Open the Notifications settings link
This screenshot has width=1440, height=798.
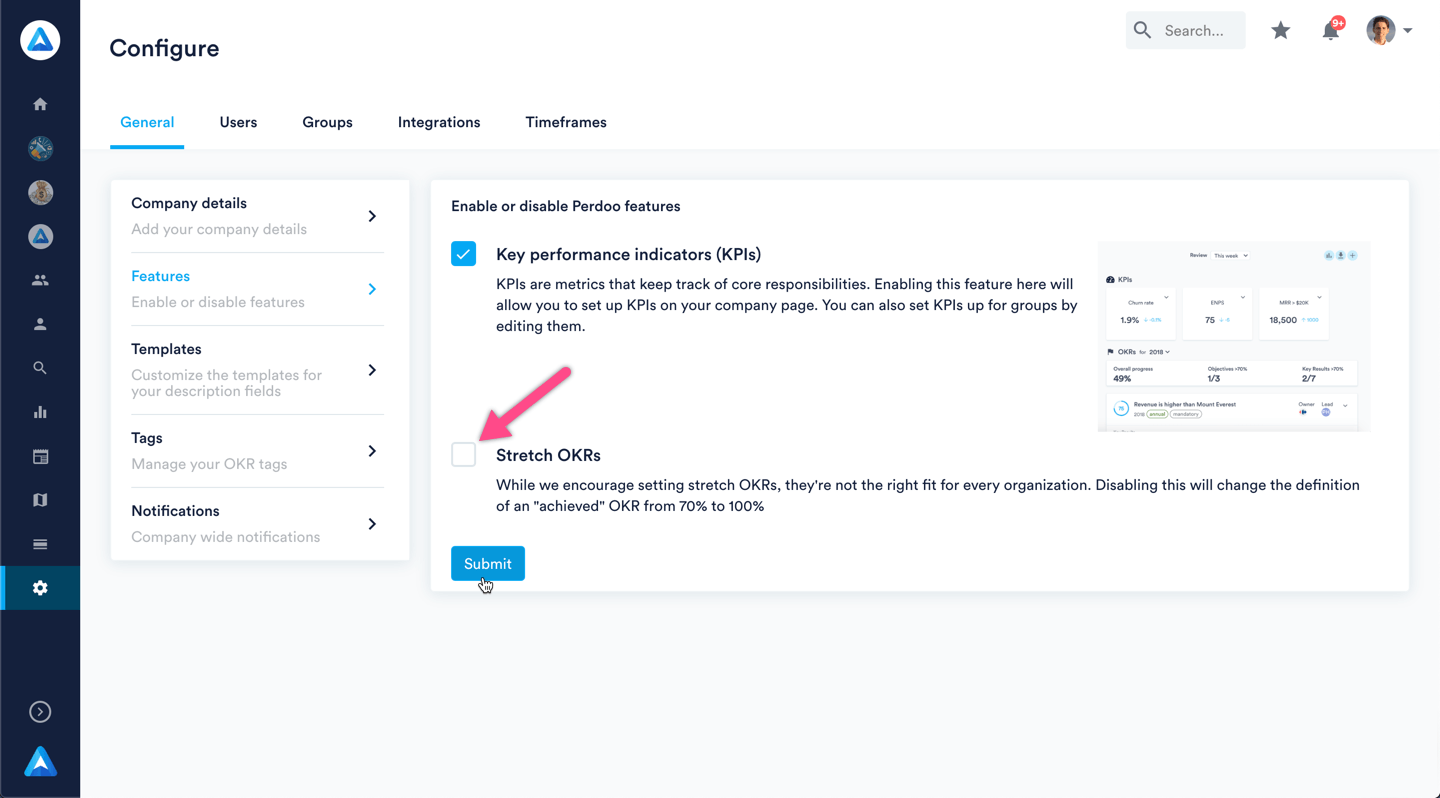coord(258,524)
